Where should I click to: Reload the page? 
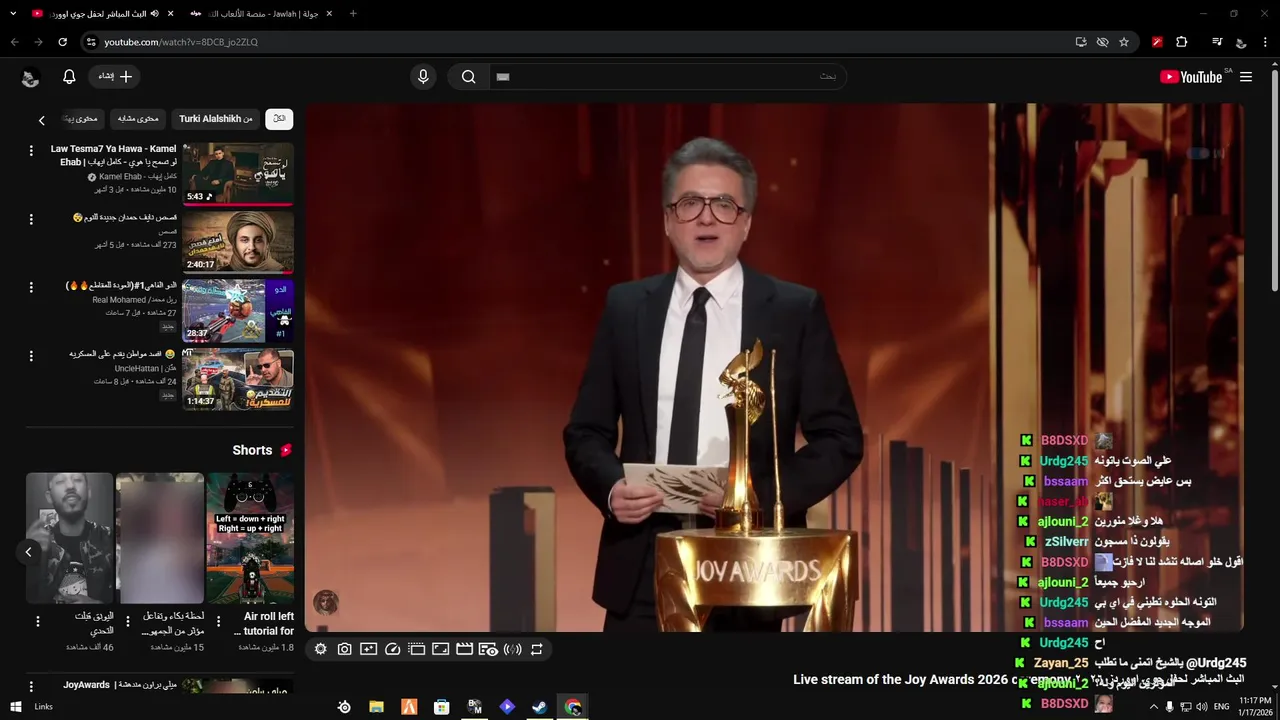coord(62,42)
